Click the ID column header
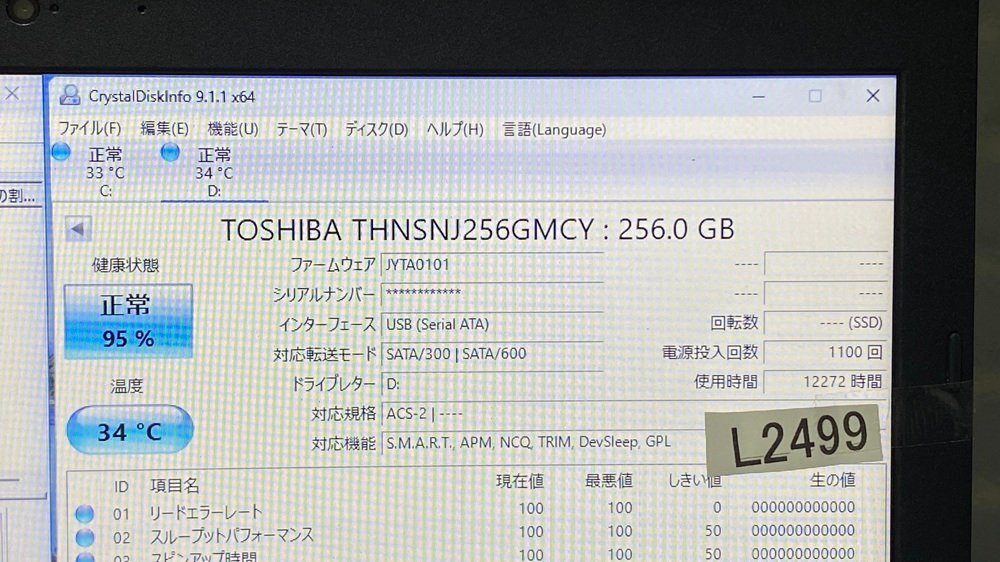1000x562 pixels. tap(121, 487)
